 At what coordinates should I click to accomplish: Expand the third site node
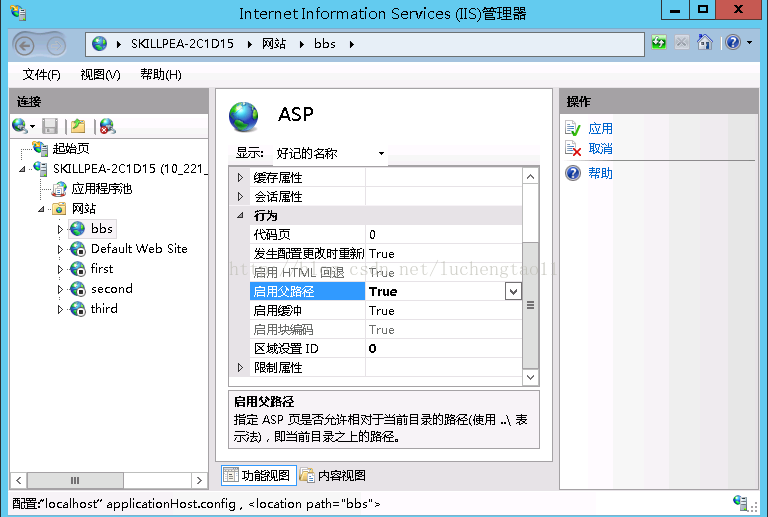point(60,309)
